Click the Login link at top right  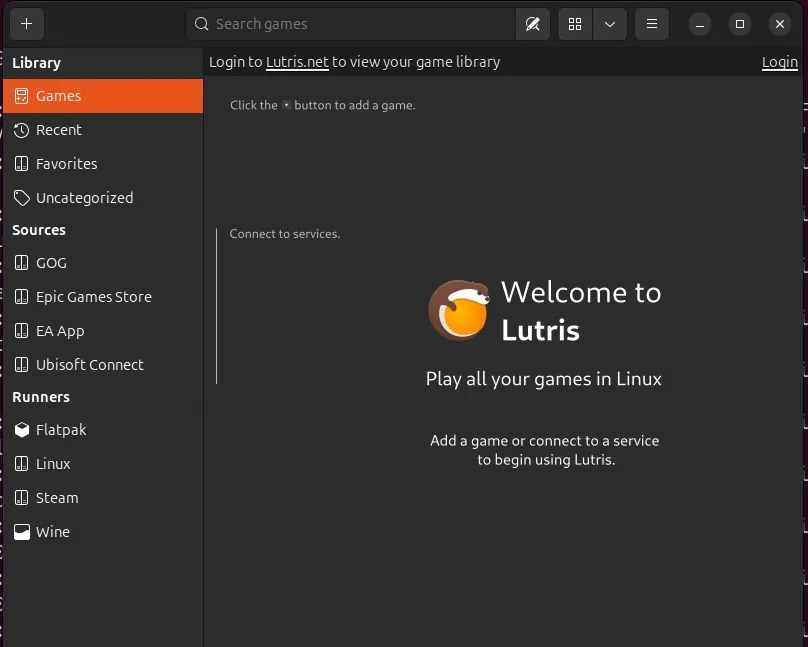tap(780, 62)
